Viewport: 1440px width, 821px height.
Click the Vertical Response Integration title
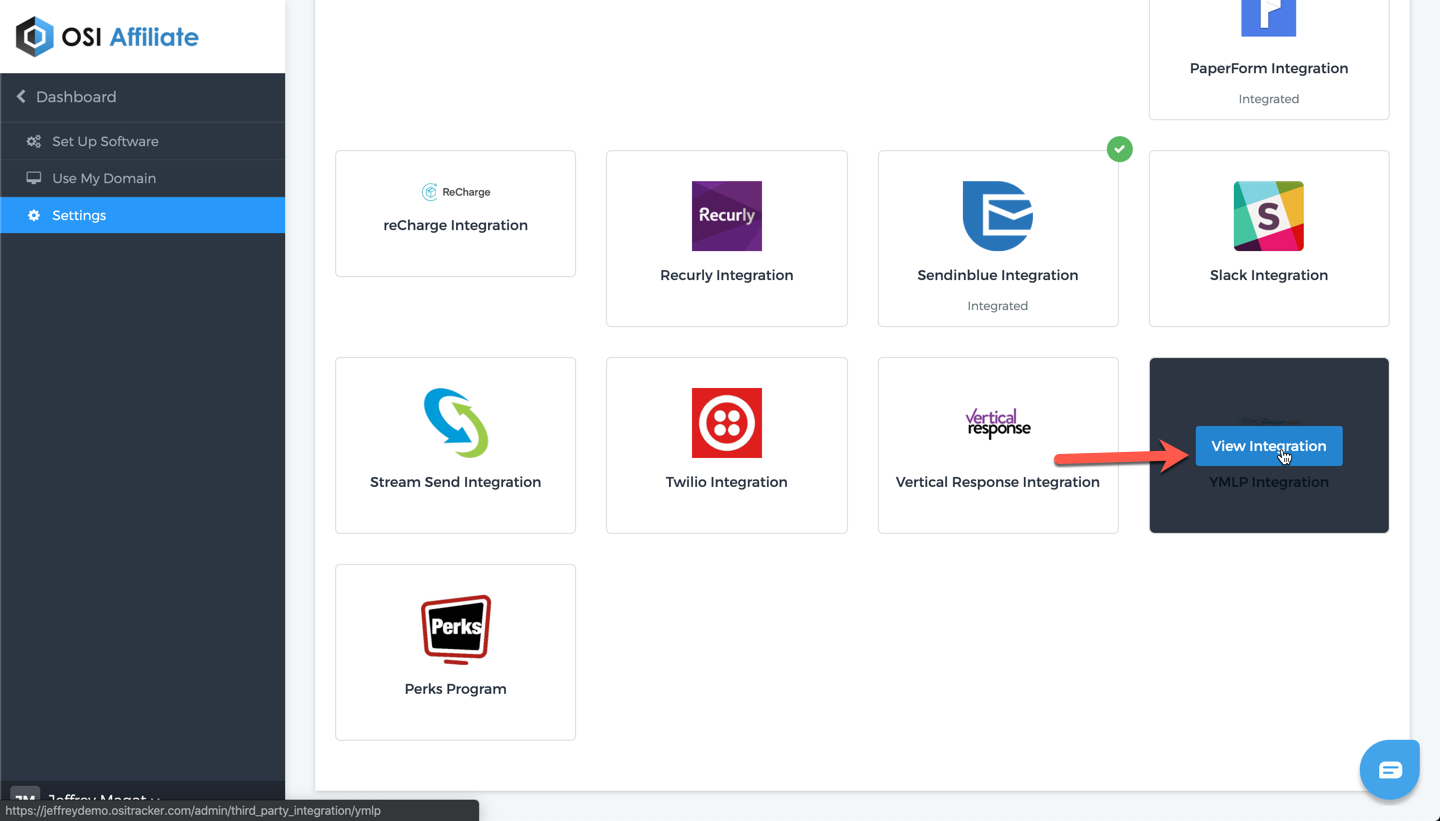(998, 482)
